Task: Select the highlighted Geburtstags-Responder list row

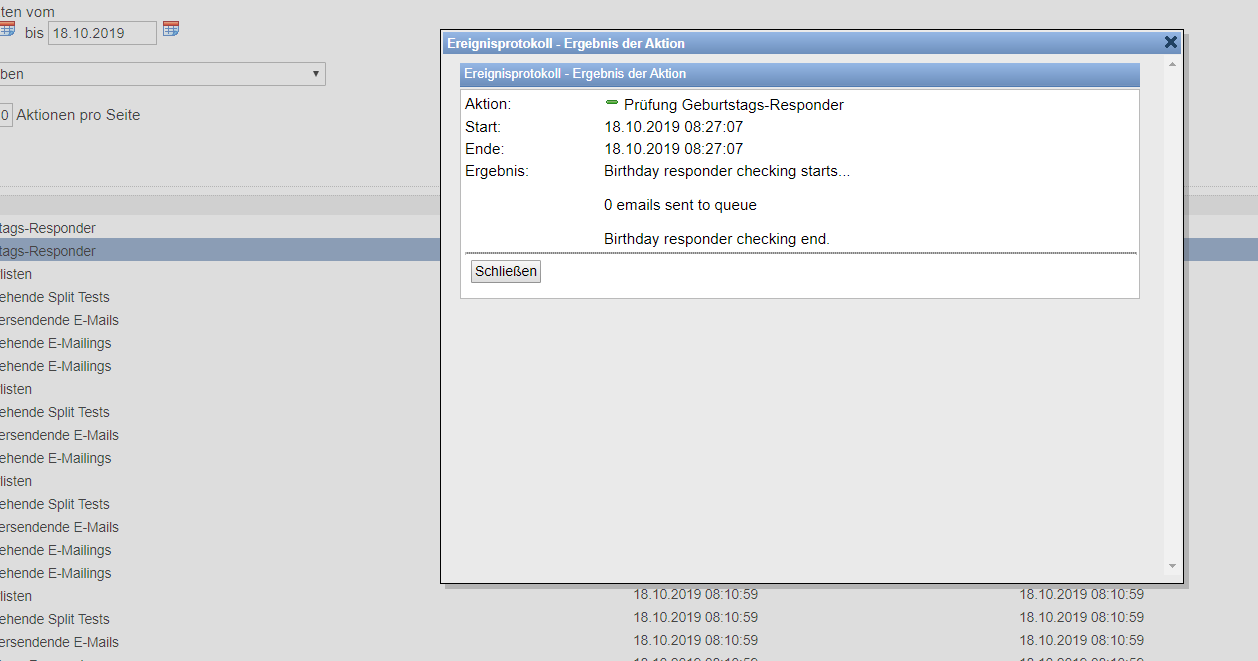Action: pos(48,251)
